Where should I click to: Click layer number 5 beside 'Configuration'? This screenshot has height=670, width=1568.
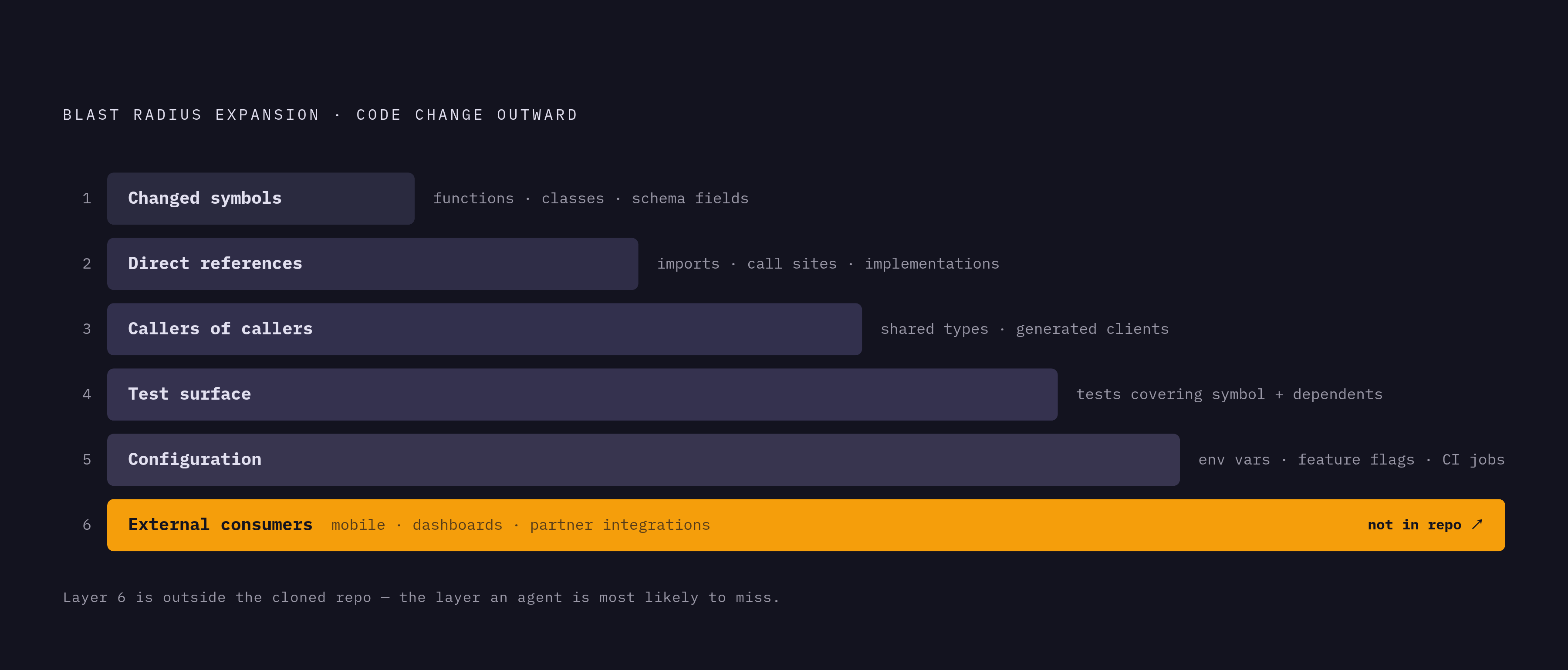click(x=87, y=459)
